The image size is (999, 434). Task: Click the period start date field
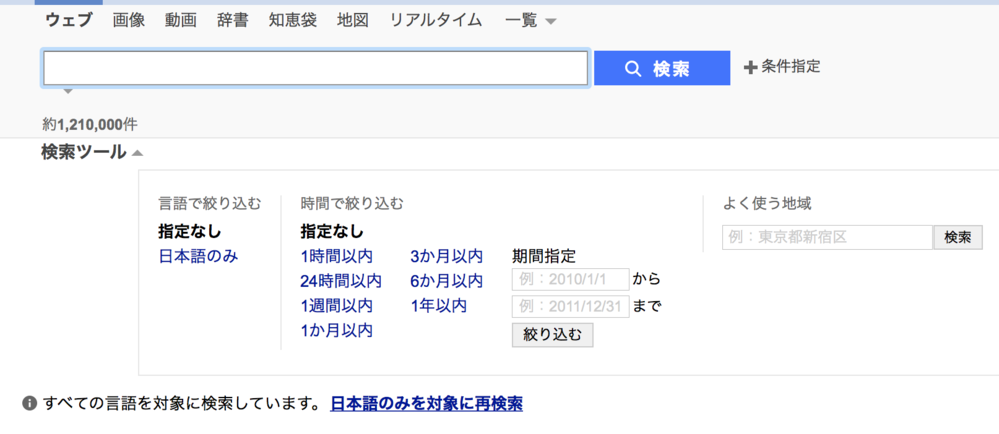click(x=570, y=279)
